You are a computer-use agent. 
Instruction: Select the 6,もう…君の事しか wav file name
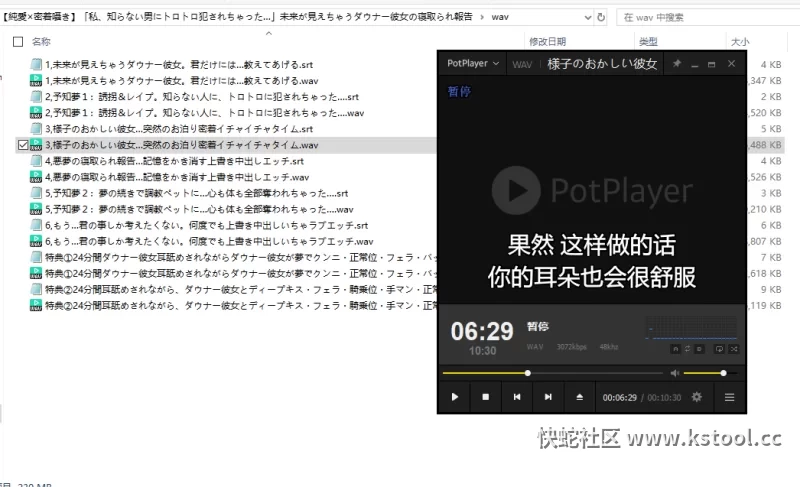click(209, 241)
